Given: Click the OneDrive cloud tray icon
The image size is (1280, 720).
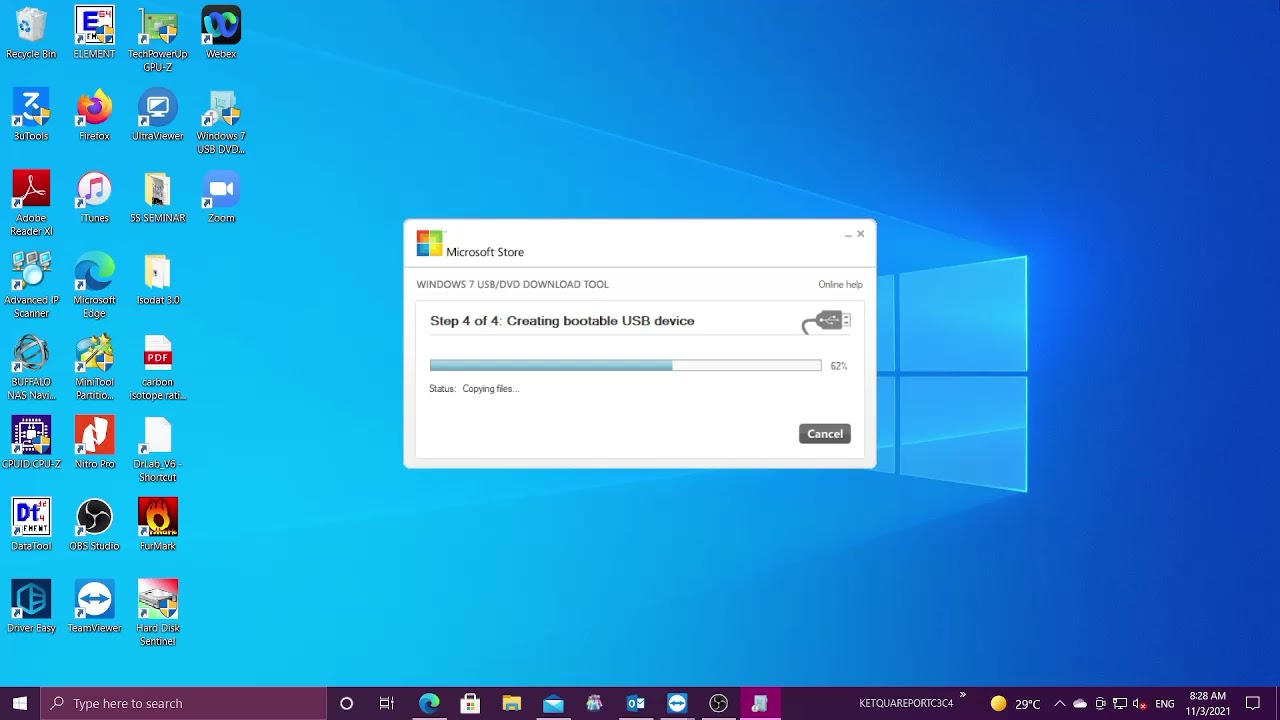Looking at the screenshot, I should tap(1080, 703).
